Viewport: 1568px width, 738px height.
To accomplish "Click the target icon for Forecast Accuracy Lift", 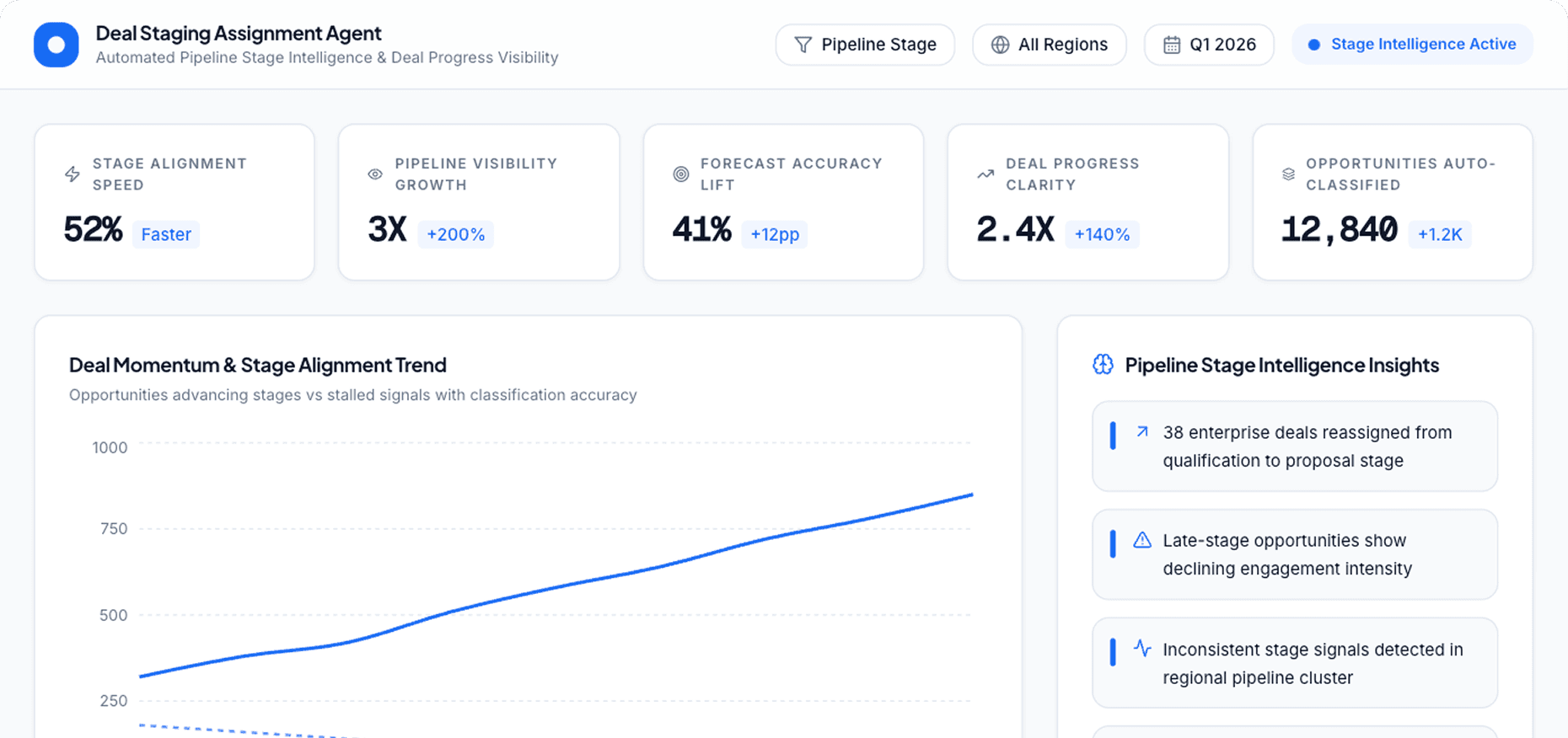I will (x=681, y=174).
